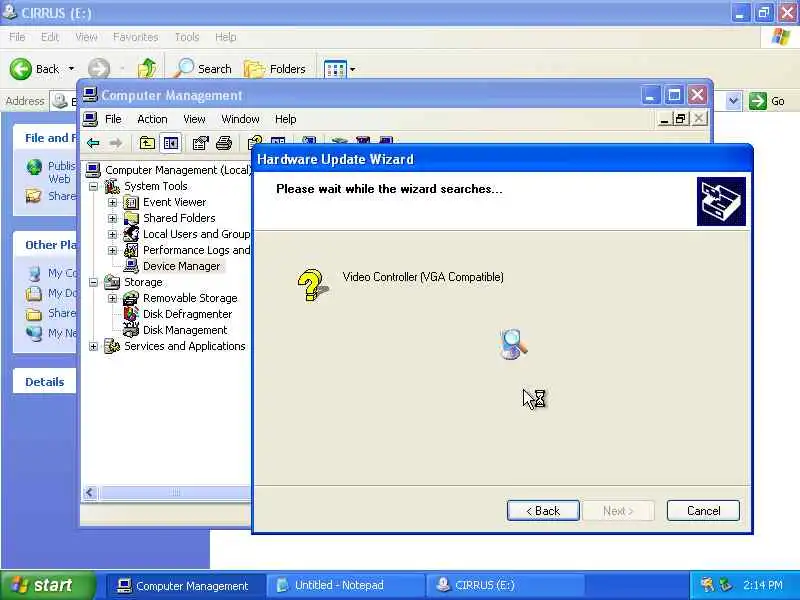The height and width of the screenshot is (600, 800).
Task: Select Disk Management in the tree
Action: coord(185,330)
